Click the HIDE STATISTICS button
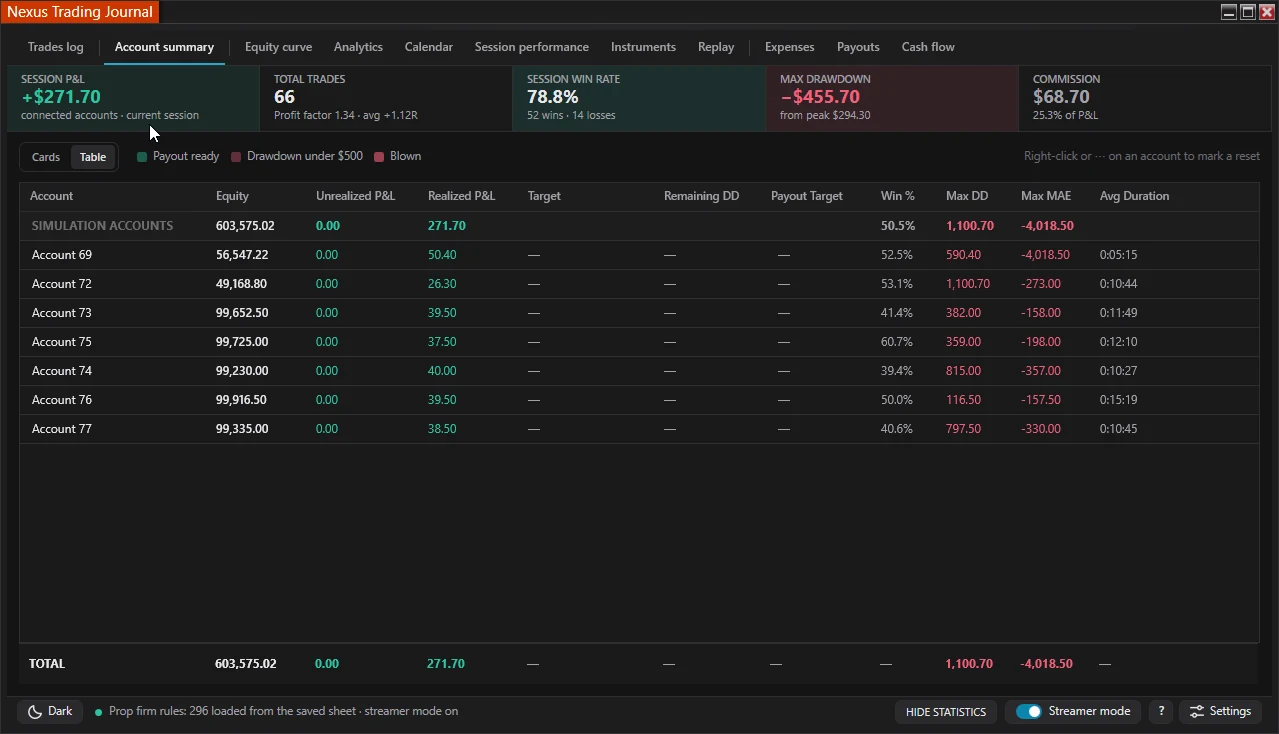Image resolution: width=1279 pixels, height=734 pixels. [x=946, y=712]
